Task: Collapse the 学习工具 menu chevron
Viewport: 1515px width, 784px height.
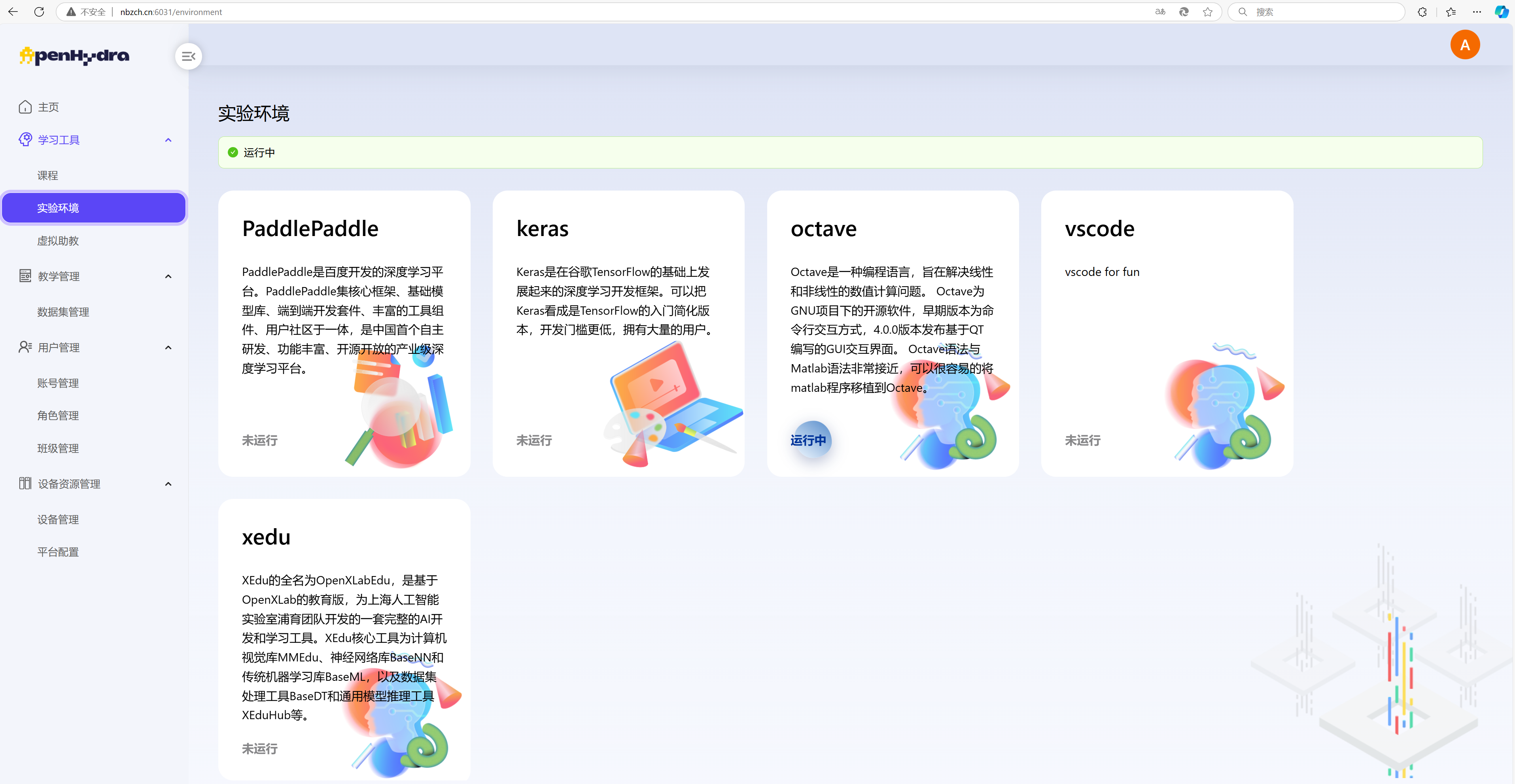Action: tap(168, 140)
